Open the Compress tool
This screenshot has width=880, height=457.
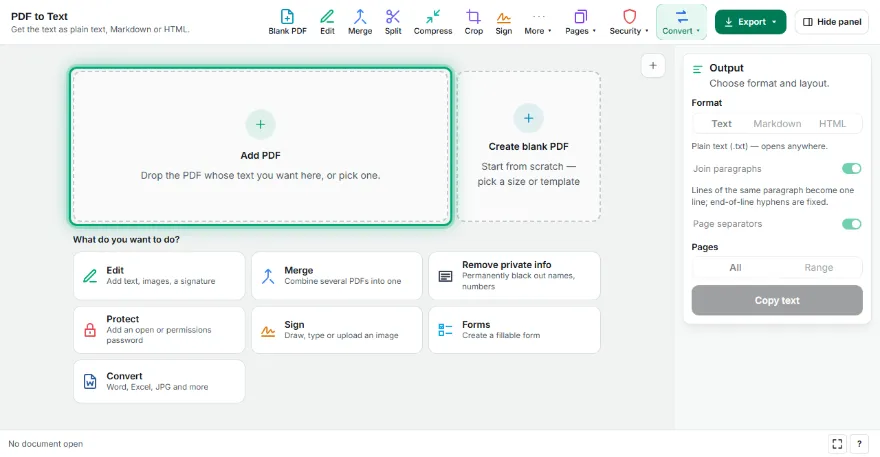click(433, 22)
